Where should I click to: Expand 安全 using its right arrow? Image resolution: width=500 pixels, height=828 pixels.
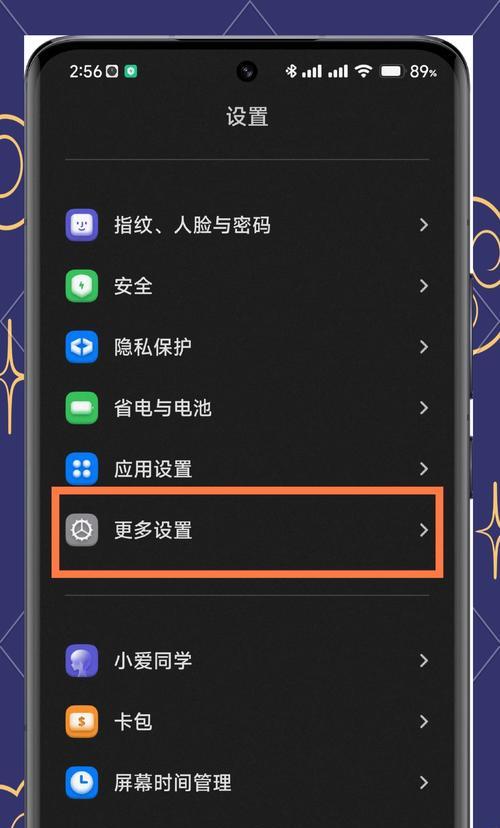[423, 286]
